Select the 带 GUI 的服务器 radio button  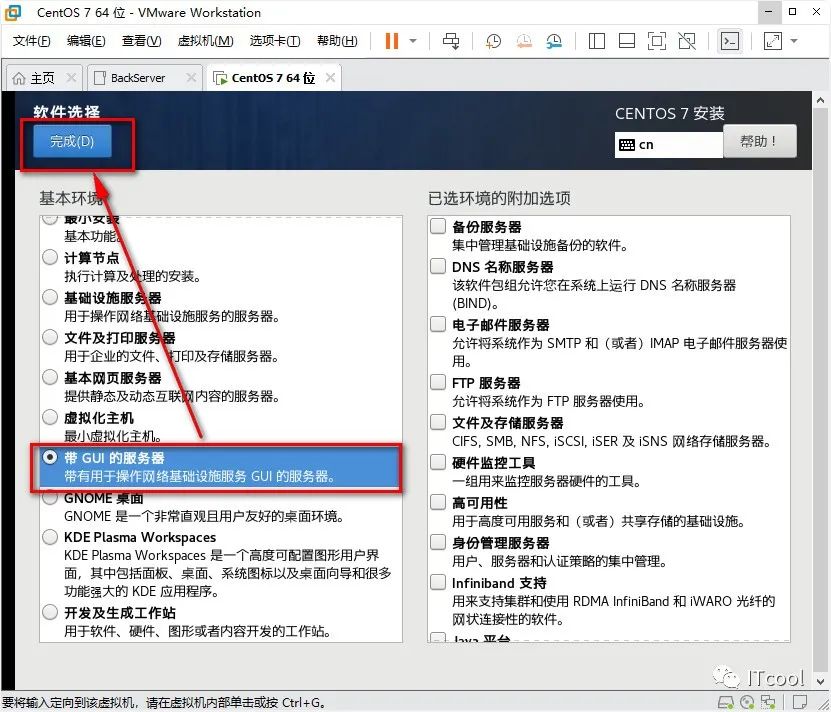pyautogui.click(x=50, y=457)
